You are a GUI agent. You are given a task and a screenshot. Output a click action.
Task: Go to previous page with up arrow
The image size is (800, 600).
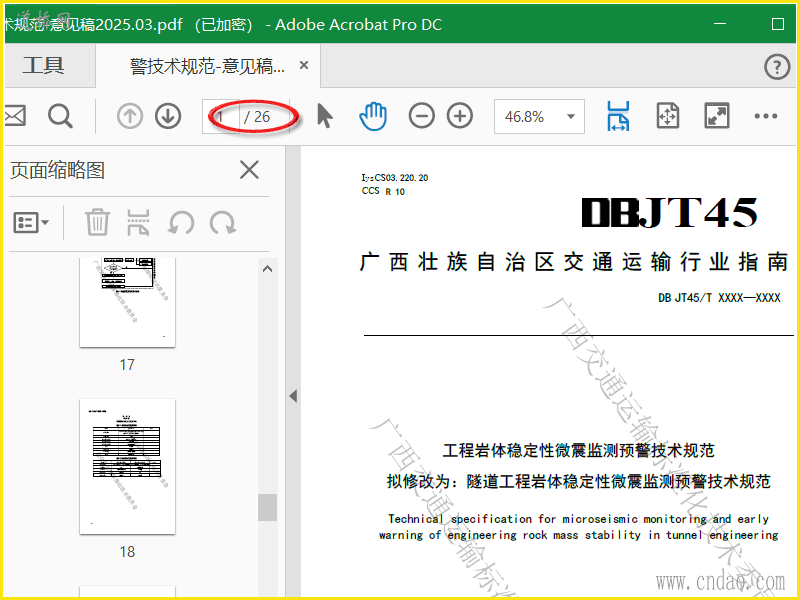(130, 116)
